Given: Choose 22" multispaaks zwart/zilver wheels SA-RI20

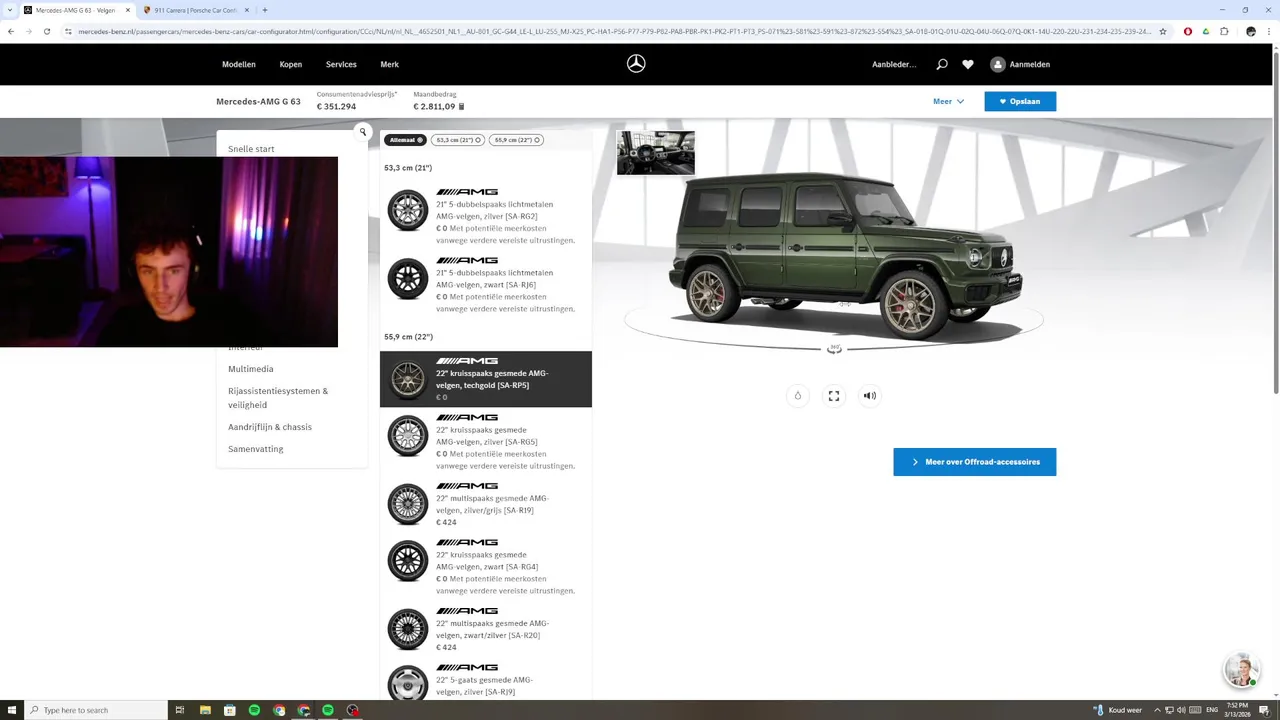Looking at the screenshot, I should [486, 629].
